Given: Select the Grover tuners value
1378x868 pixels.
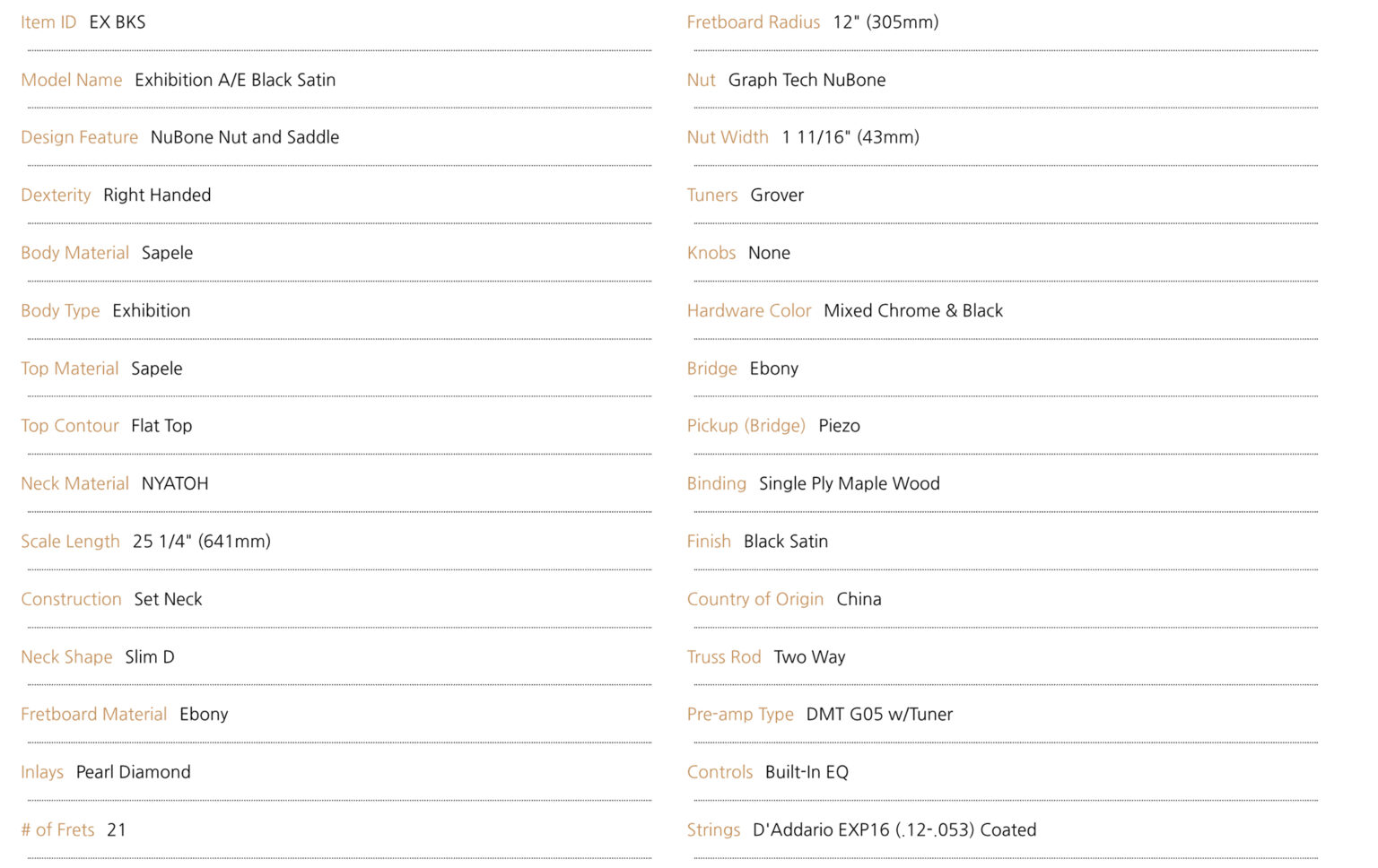Looking at the screenshot, I should click(x=777, y=195).
